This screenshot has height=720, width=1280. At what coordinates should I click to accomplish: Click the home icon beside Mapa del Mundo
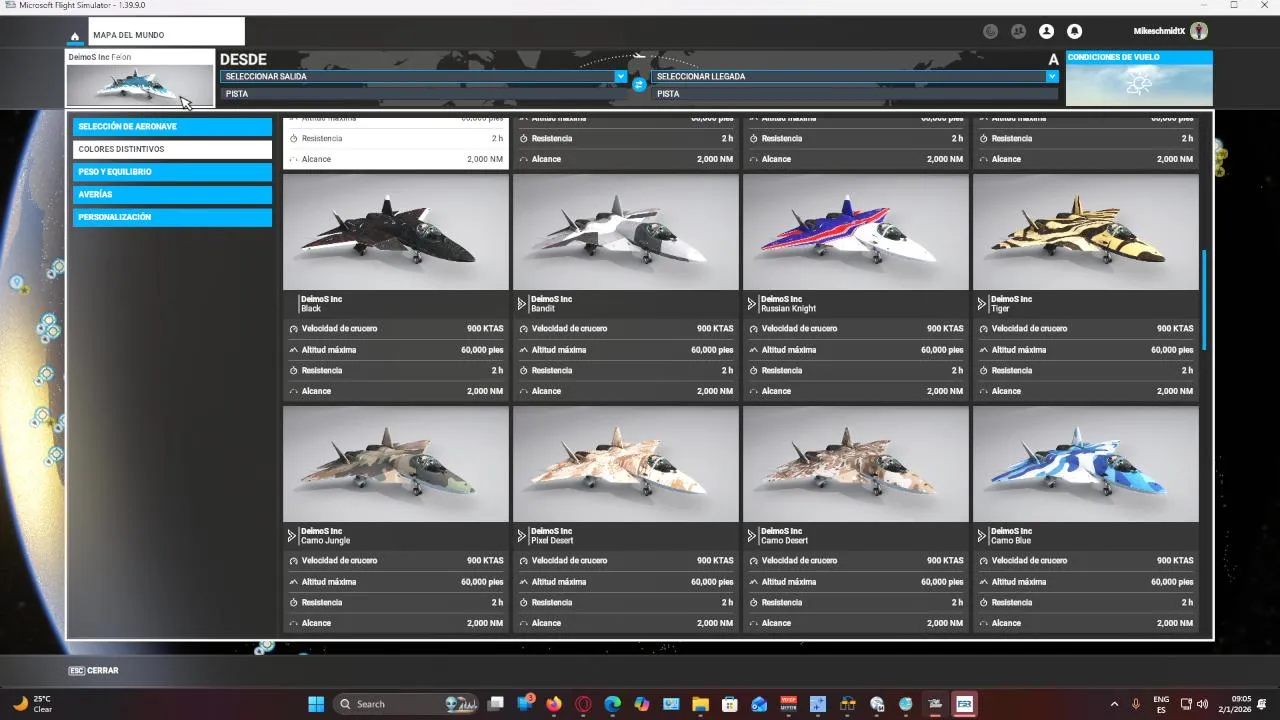coord(75,36)
